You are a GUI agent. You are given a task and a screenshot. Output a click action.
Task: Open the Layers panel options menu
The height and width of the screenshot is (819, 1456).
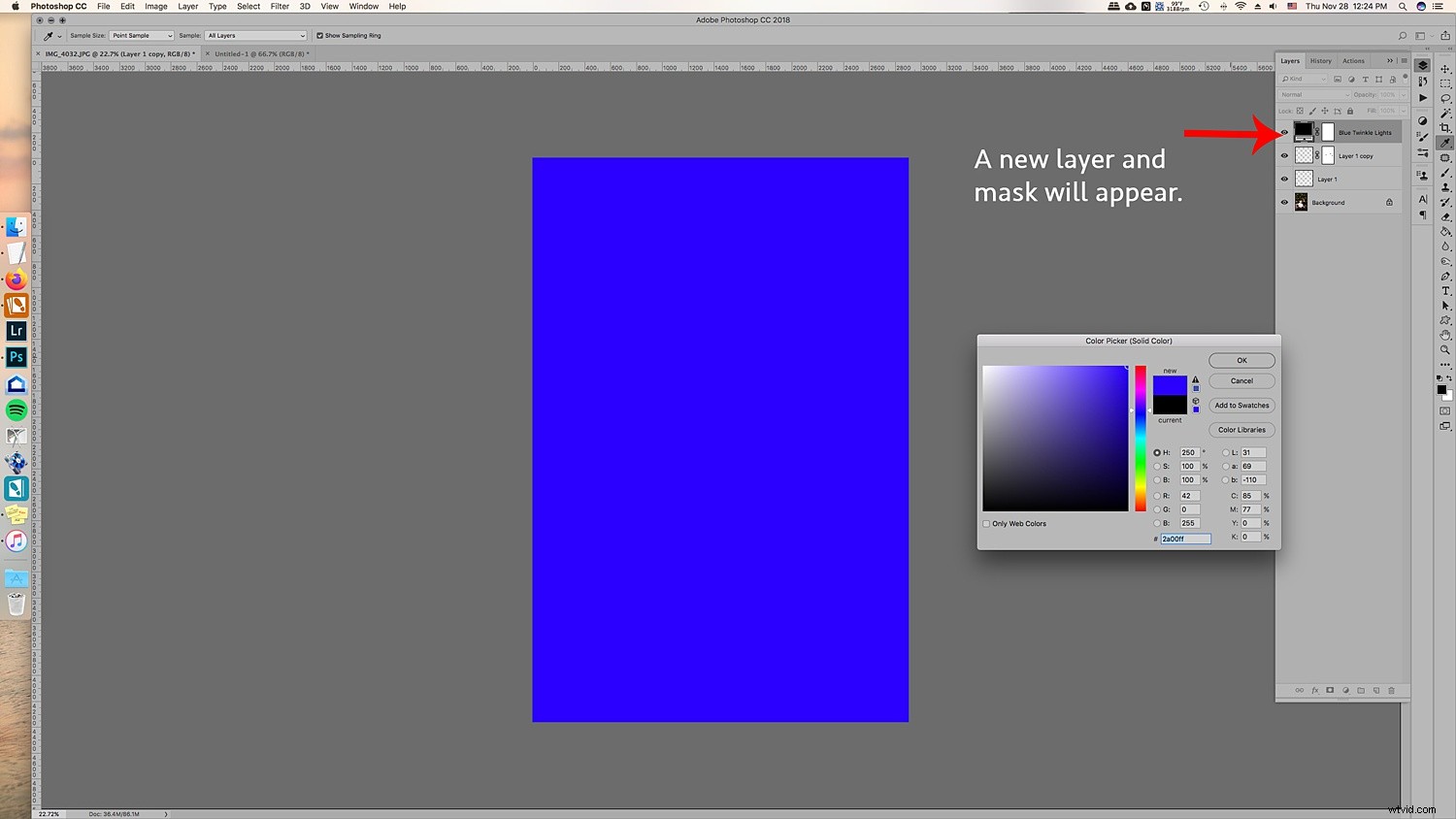click(1404, 61)
